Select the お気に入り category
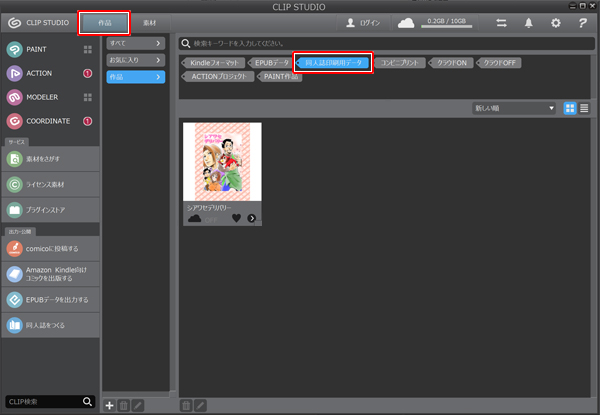 tap(136, 60)
